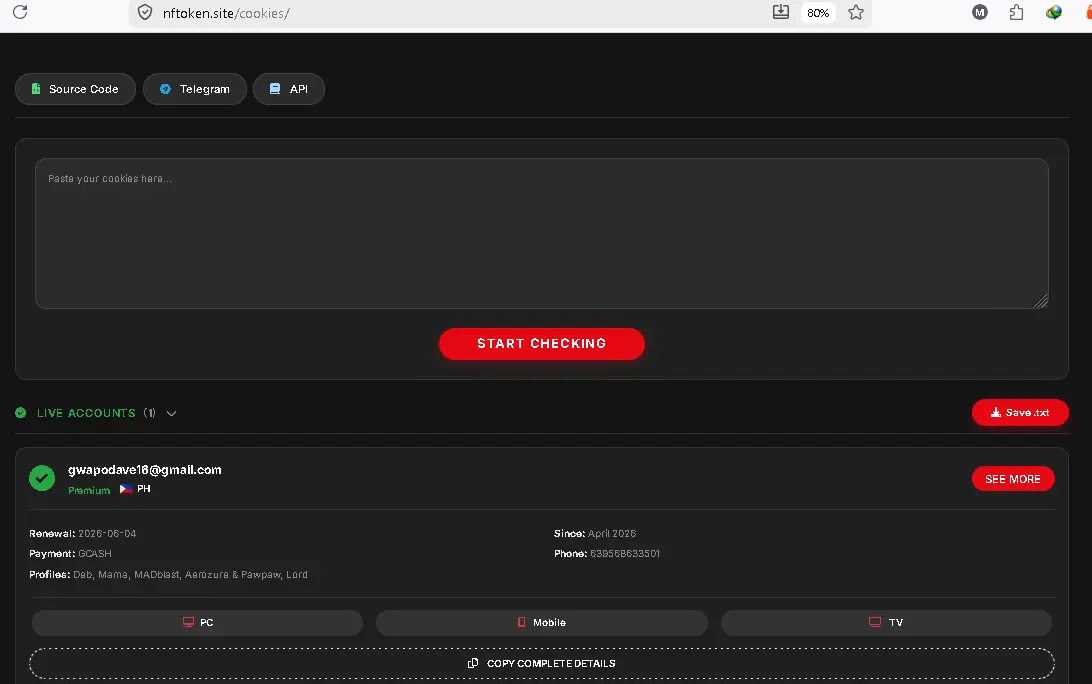Click the Premium plan label
The height and width of the screenshot is (684, 1092).
pos(89,490)
